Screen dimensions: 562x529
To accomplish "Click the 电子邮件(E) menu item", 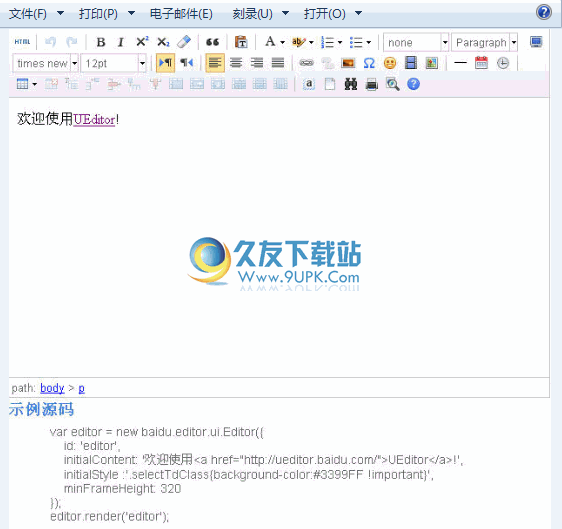I will click(x=181, y=14).
